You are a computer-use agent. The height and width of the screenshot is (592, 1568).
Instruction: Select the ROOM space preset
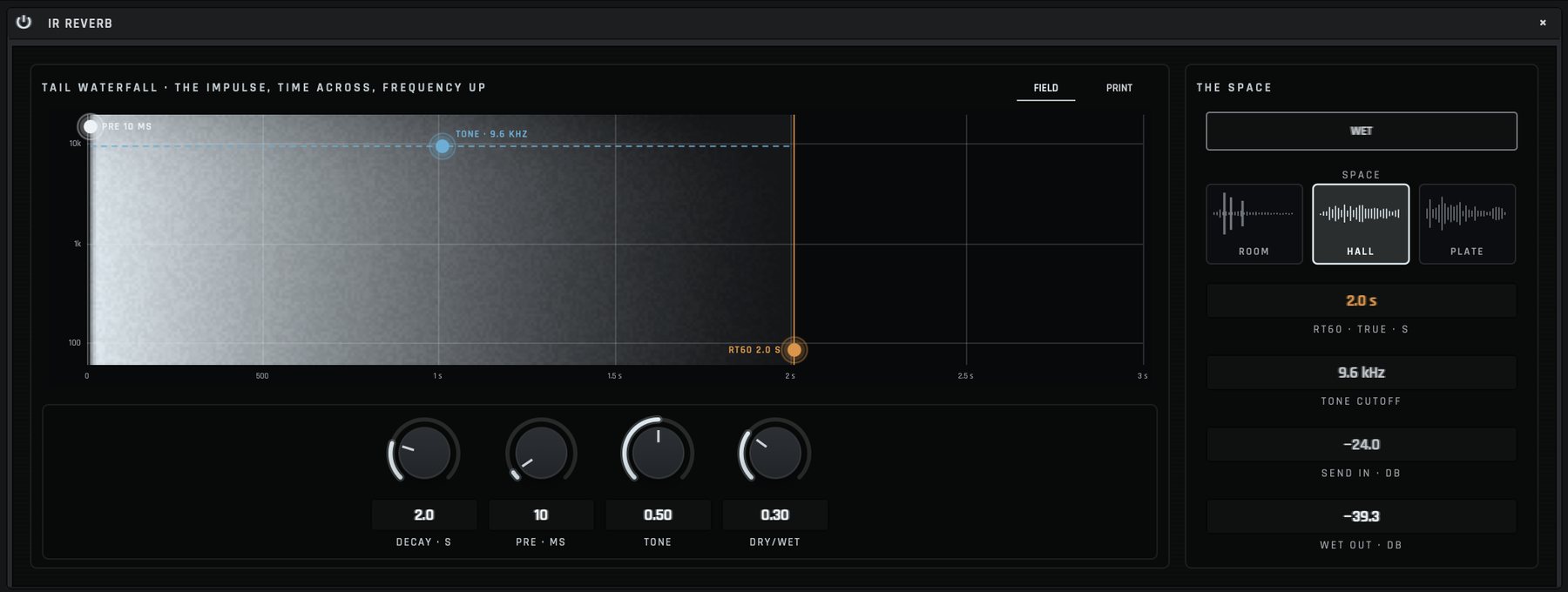click(1254, 224)
